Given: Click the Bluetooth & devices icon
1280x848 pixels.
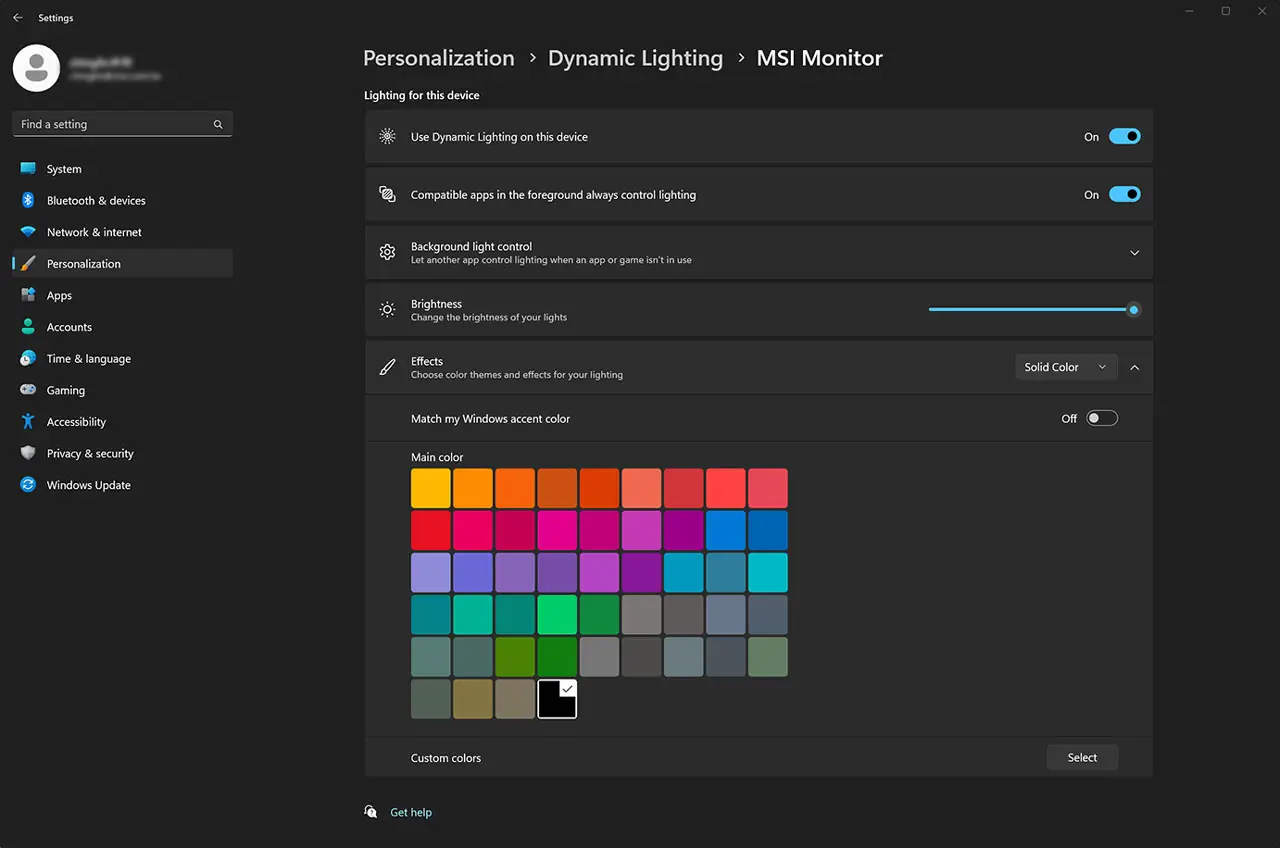Looking at the screenshot, I should [28, 200].
